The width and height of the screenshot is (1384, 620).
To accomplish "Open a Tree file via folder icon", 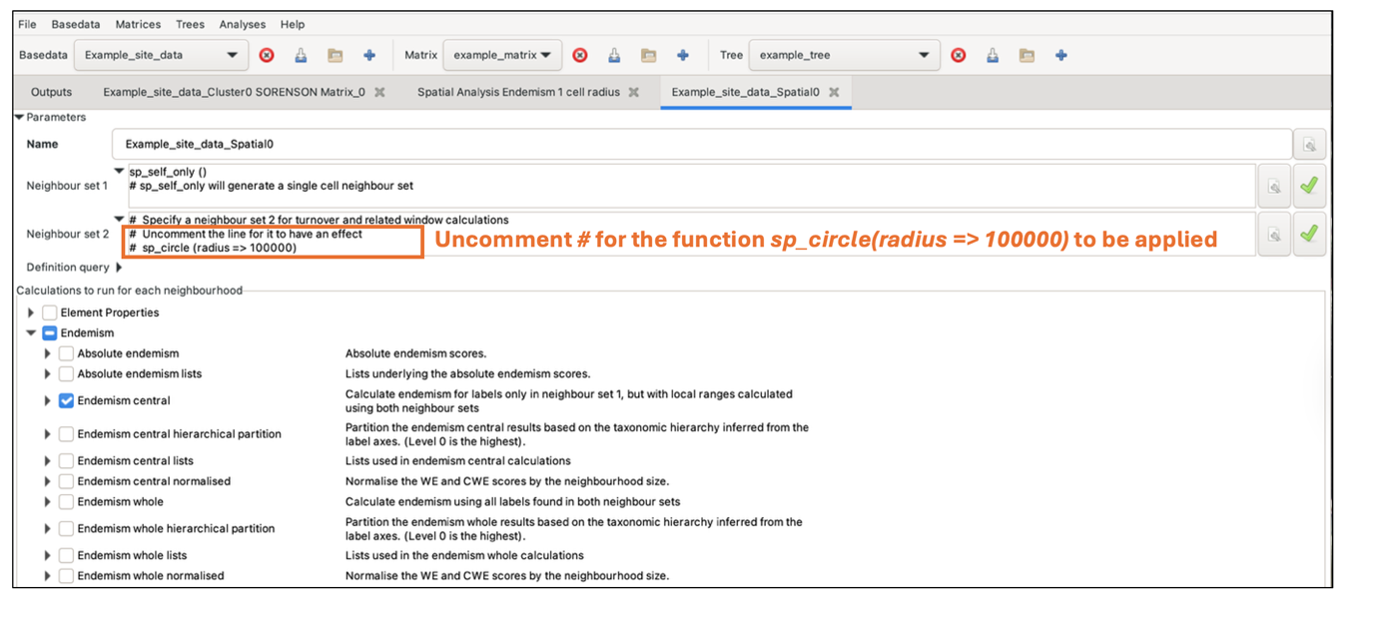I will click(1027, 55).
